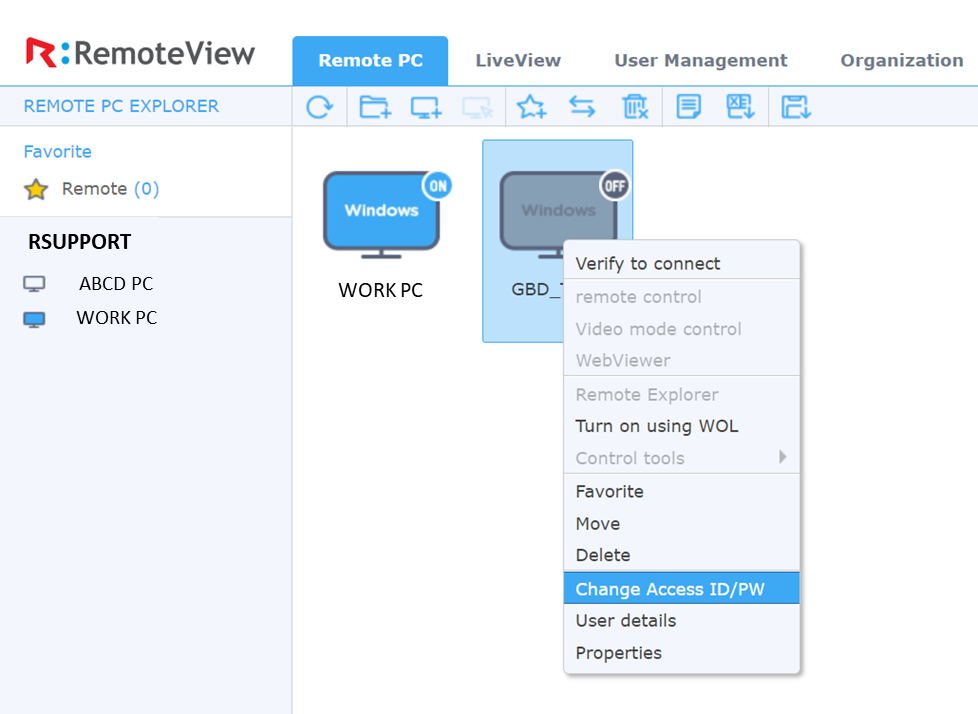Click the move arrows toolbar icon

click(x=582, y=107)
